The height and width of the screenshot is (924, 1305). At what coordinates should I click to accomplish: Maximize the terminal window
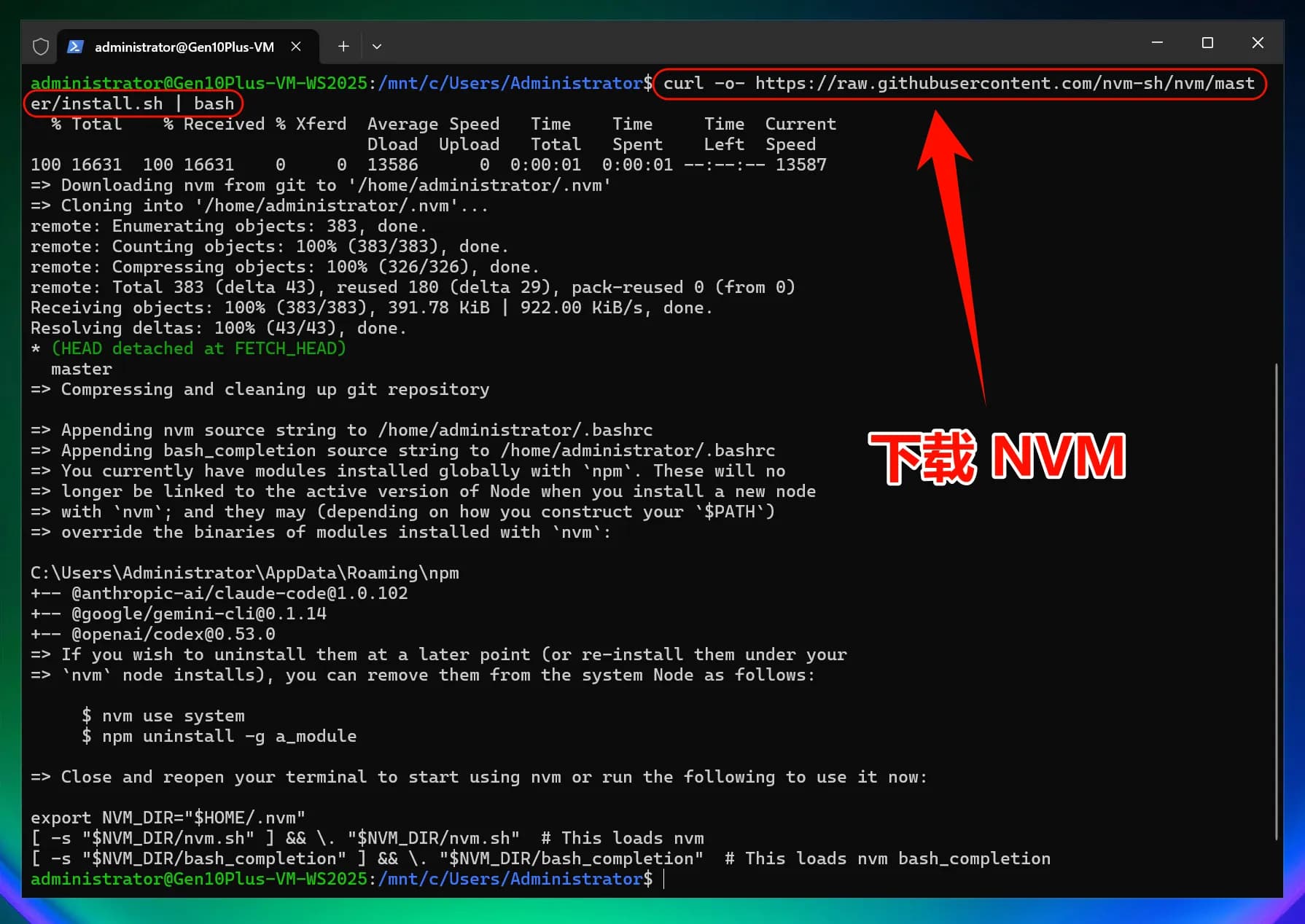point(1207,43)
